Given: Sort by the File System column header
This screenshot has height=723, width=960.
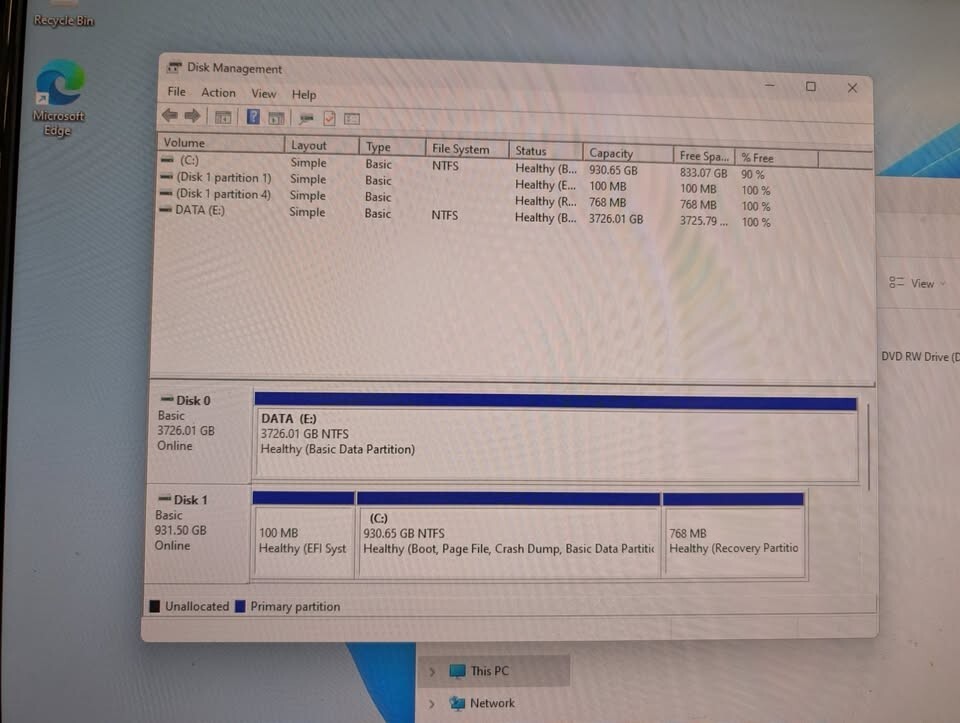Looking at the screenshot, I should coord(467,149).
